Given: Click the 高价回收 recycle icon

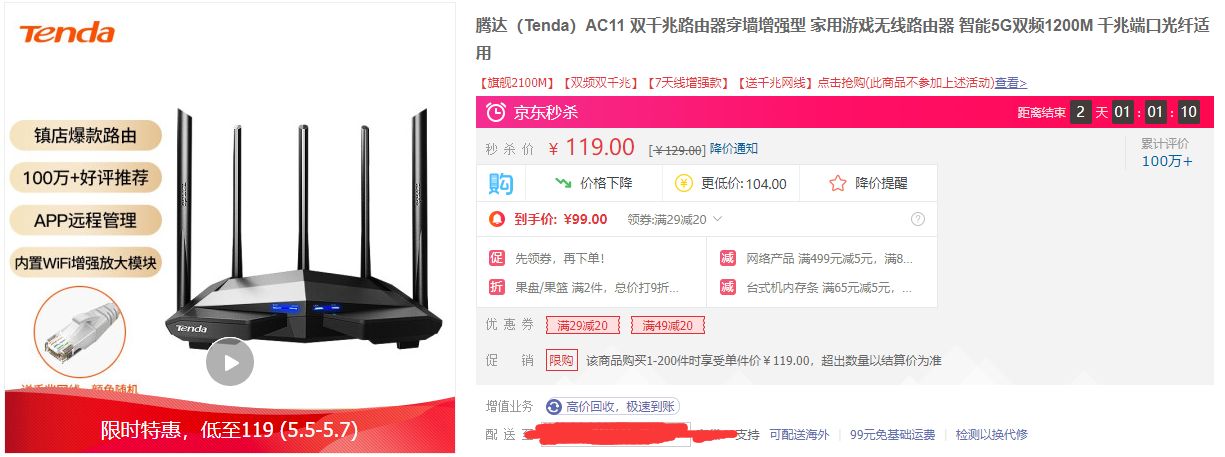Looking at the screenshot, I should point(554,406).
